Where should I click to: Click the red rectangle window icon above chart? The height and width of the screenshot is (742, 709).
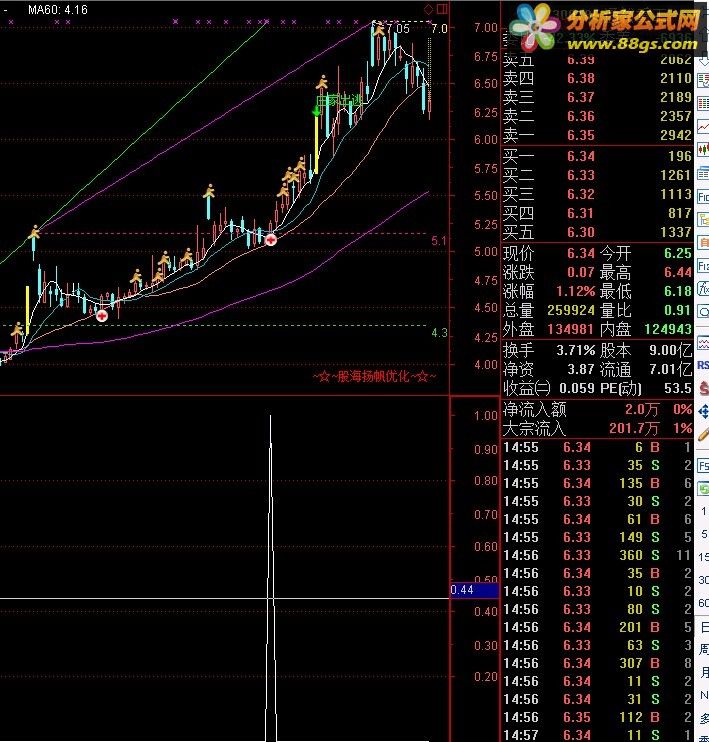[443, 9]
